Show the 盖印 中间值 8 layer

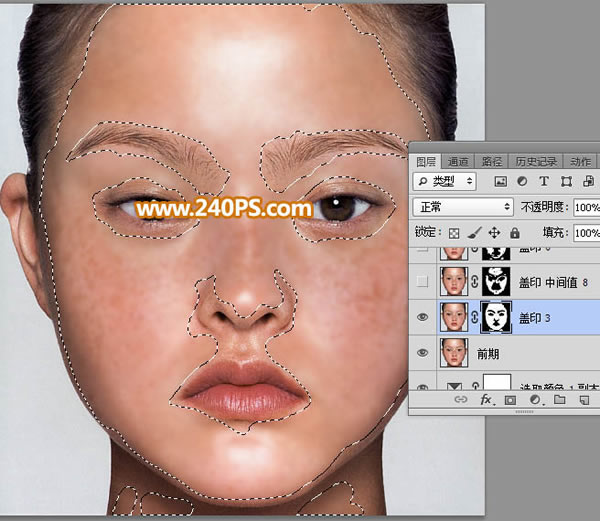tap(422, 282)
